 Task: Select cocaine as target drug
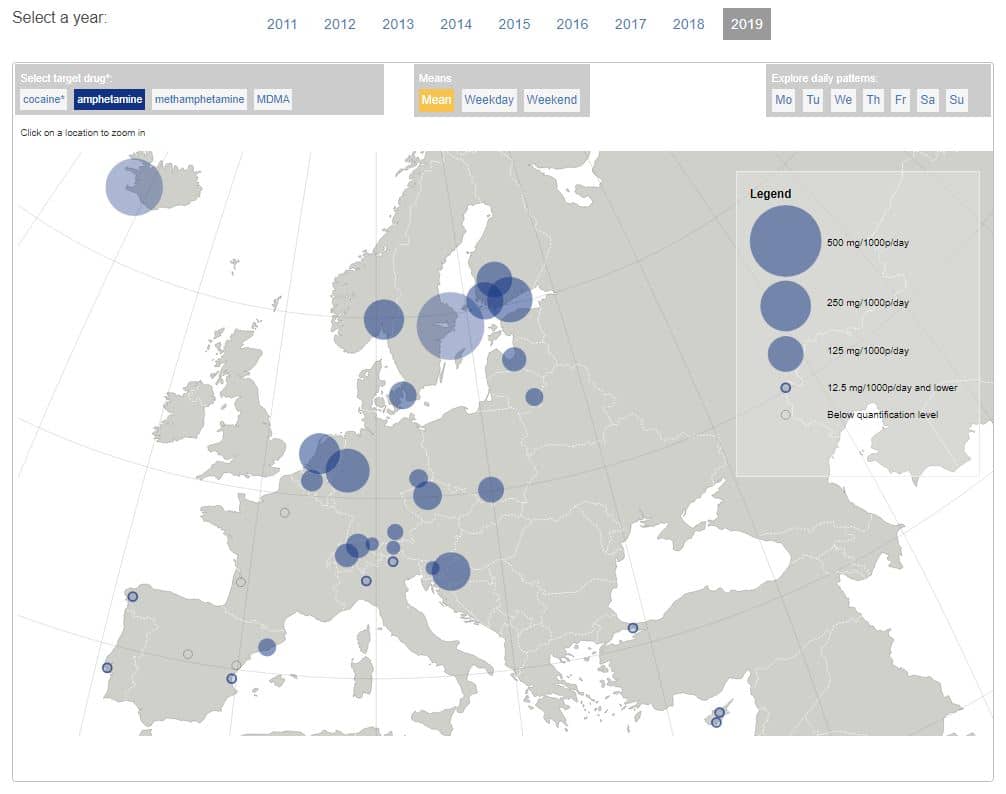43,100
